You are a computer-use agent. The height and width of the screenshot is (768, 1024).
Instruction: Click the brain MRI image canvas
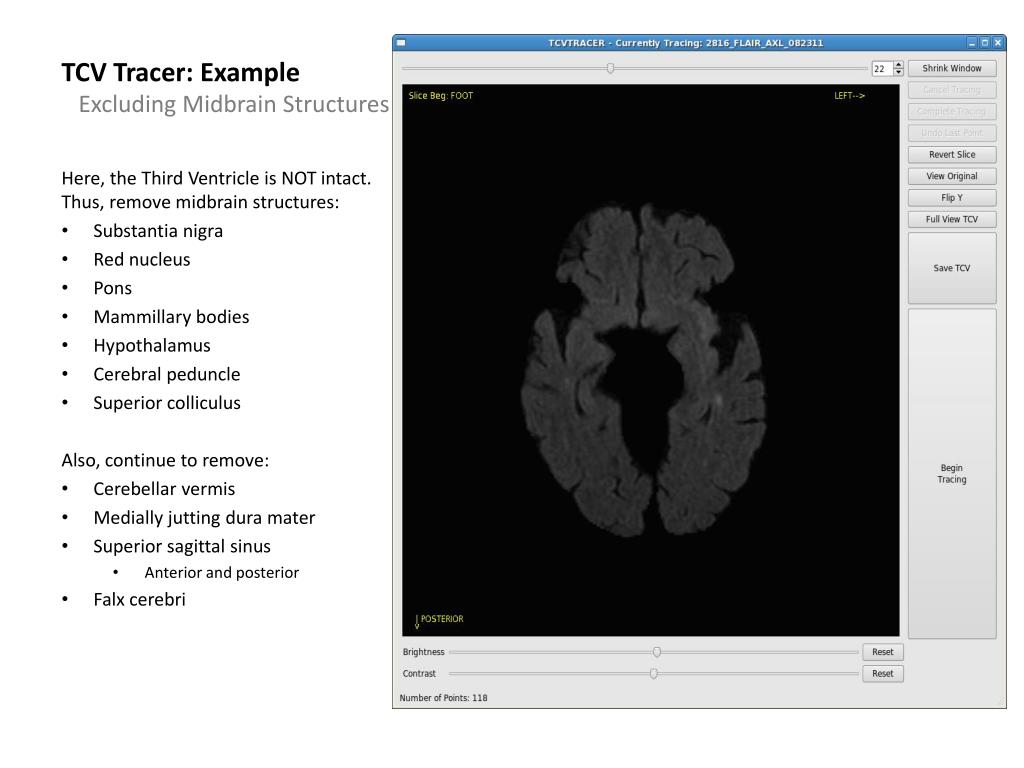(x=650, y=360)
